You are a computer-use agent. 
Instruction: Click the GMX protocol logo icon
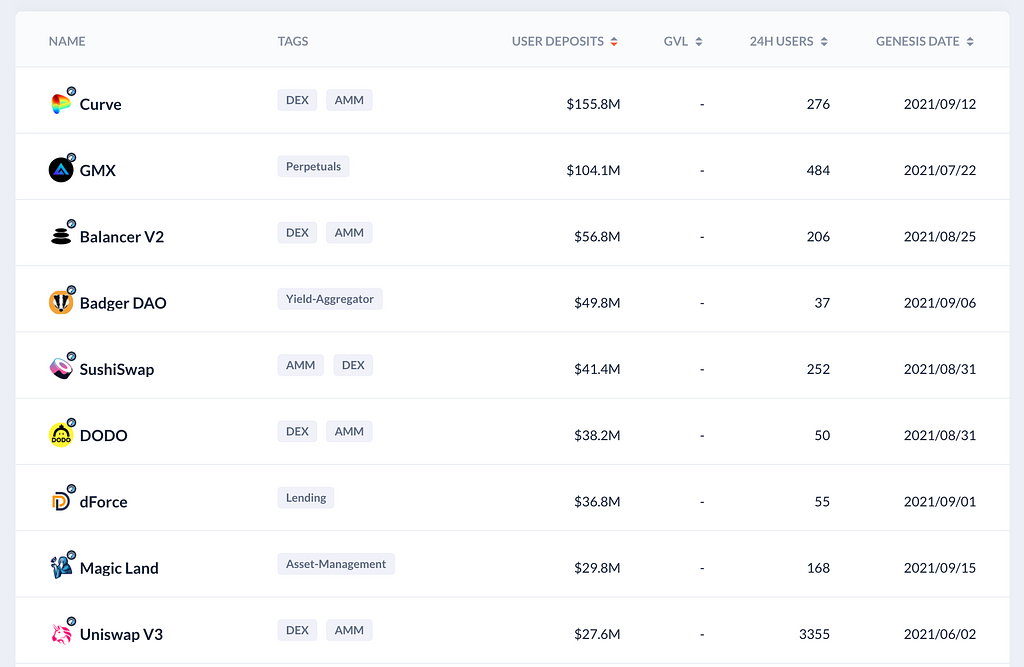(x=61, y=170)
